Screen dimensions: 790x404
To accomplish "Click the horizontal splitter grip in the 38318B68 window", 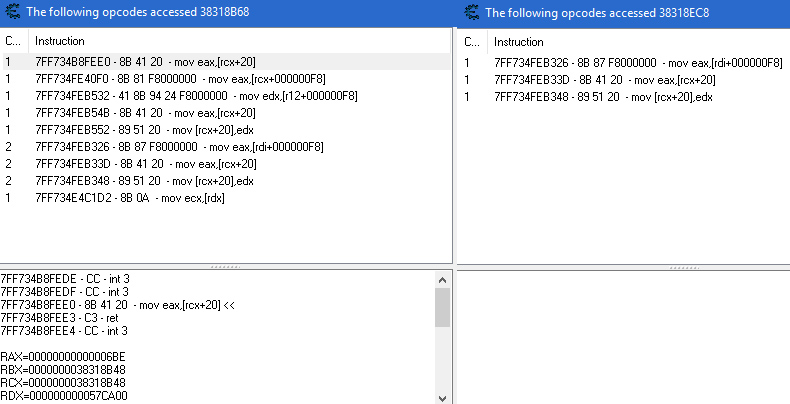I will pos(226,268).
